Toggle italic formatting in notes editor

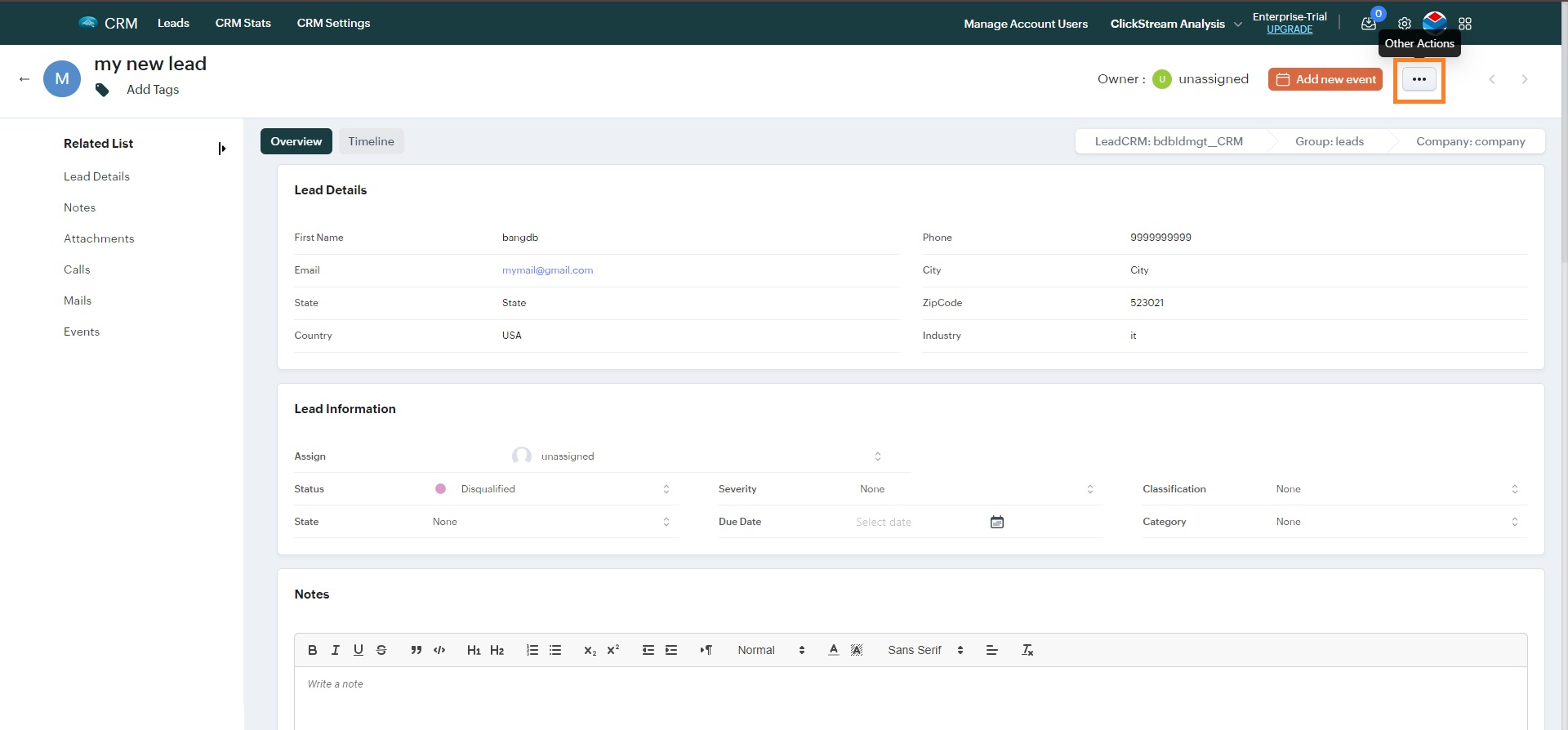[335, 650]
